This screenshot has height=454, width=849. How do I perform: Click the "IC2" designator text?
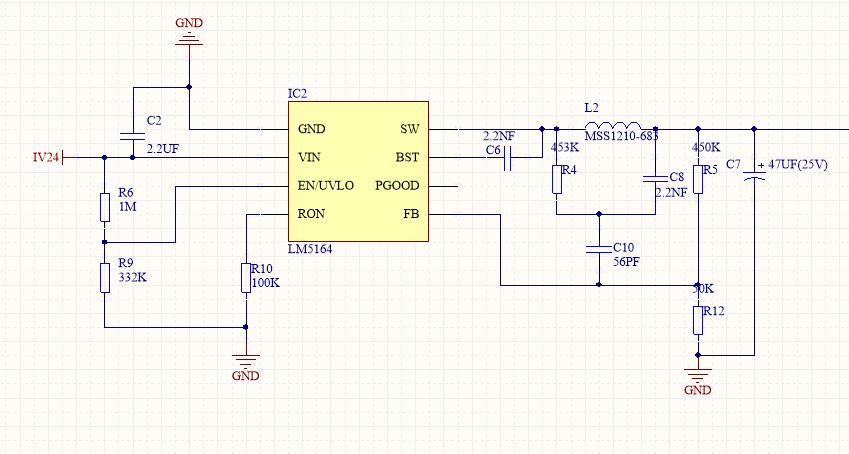point(297,94)
